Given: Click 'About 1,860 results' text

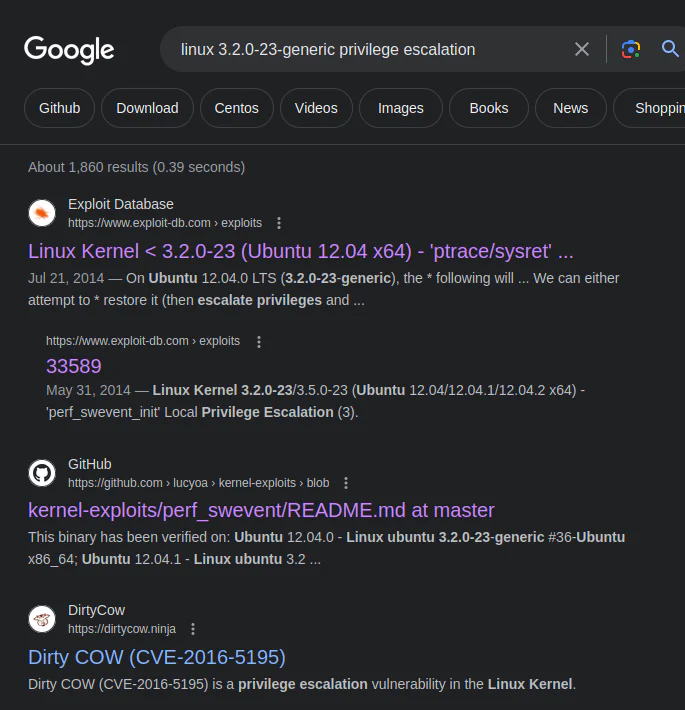Looking at the screenshot, I should pos(136,167).
